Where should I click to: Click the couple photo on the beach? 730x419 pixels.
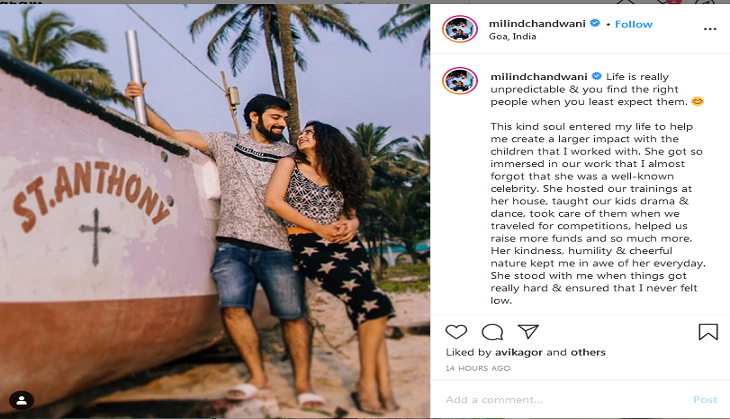(x=215, y=211)
